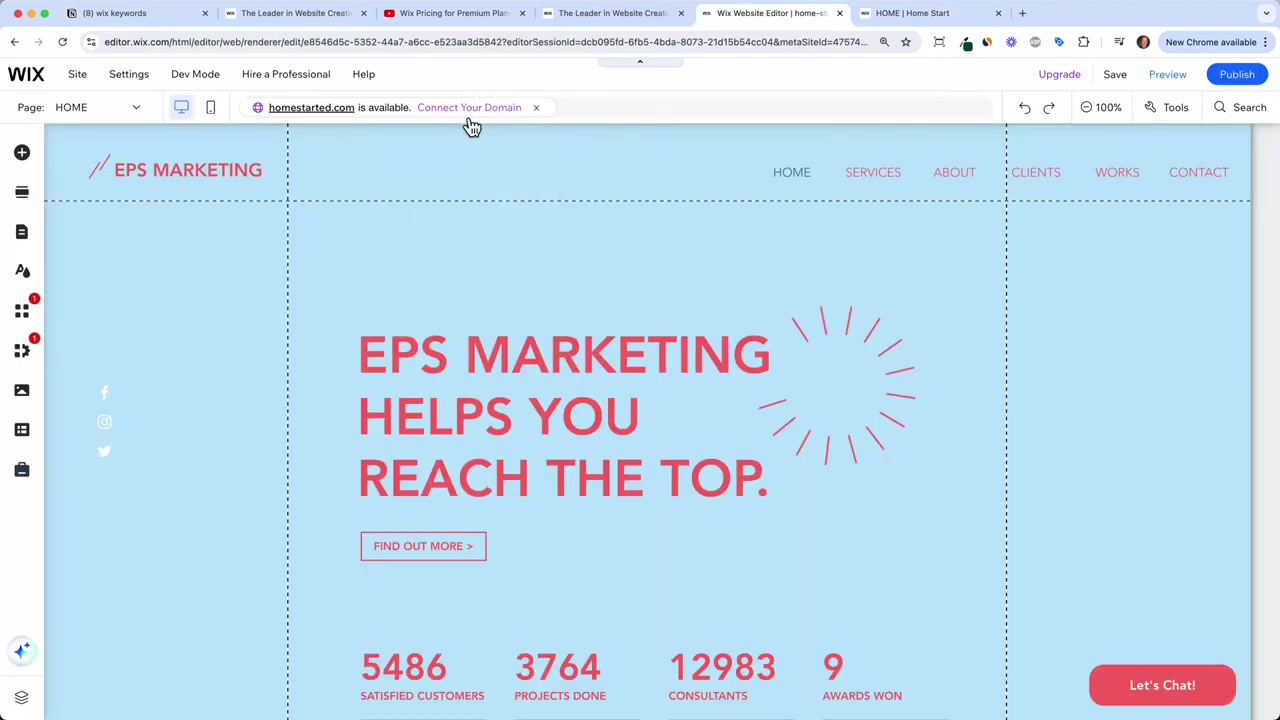
Task: Click the Undo arrow
Action: [x=1024, y=107]
